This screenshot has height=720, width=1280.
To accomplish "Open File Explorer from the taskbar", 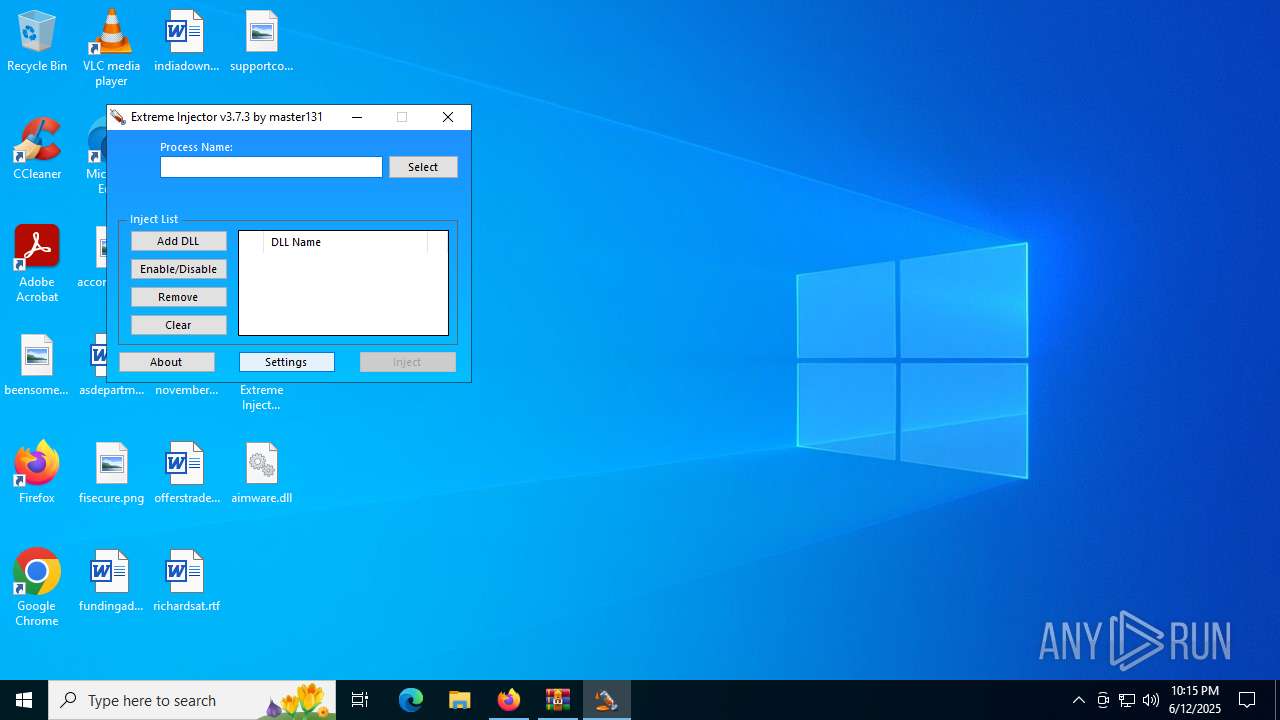I will [460, 700].
